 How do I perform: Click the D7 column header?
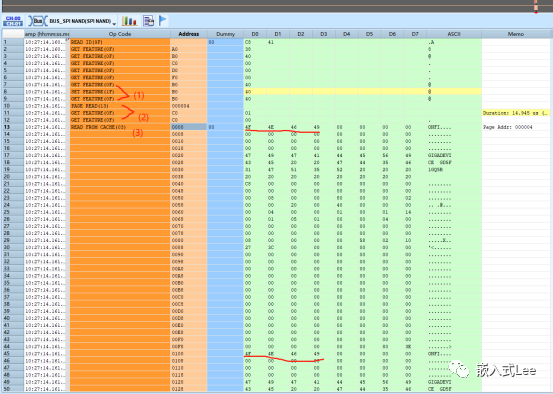(x=415, y=34)
